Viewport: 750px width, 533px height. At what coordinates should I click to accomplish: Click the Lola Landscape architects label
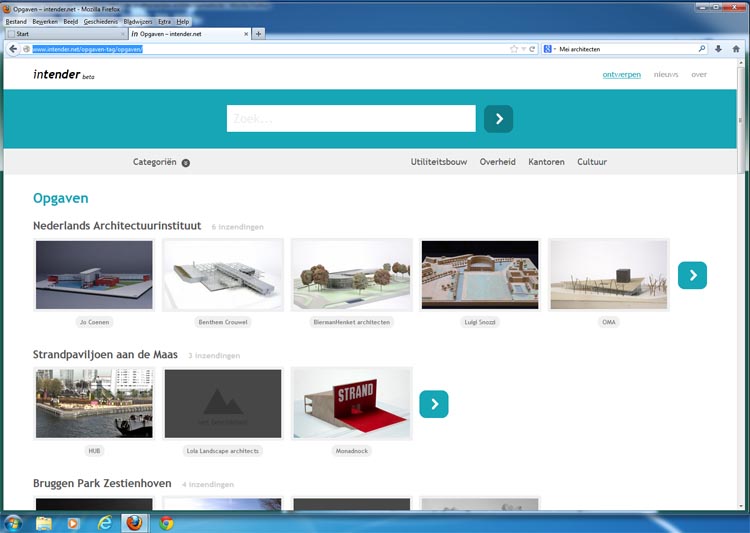tap(223, 451)
